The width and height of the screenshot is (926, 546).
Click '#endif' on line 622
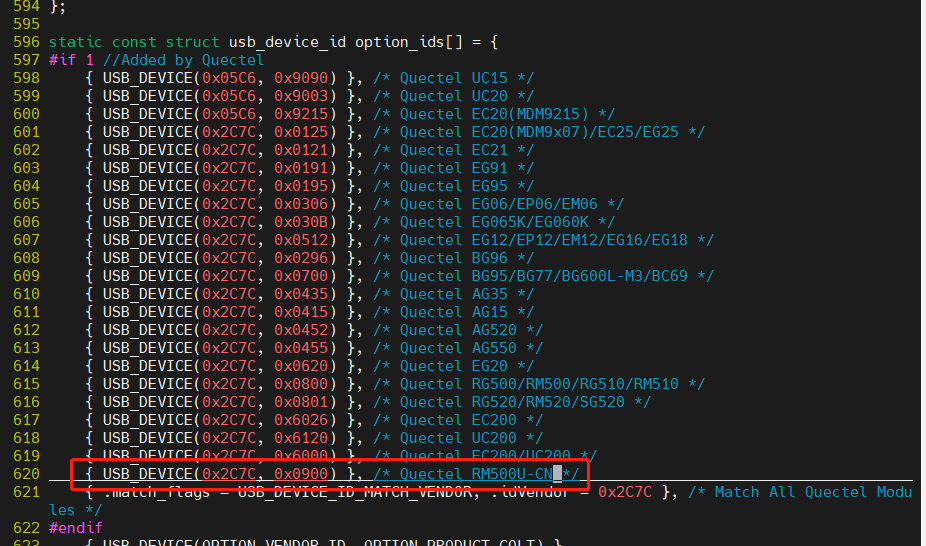[x=76, y=528]
